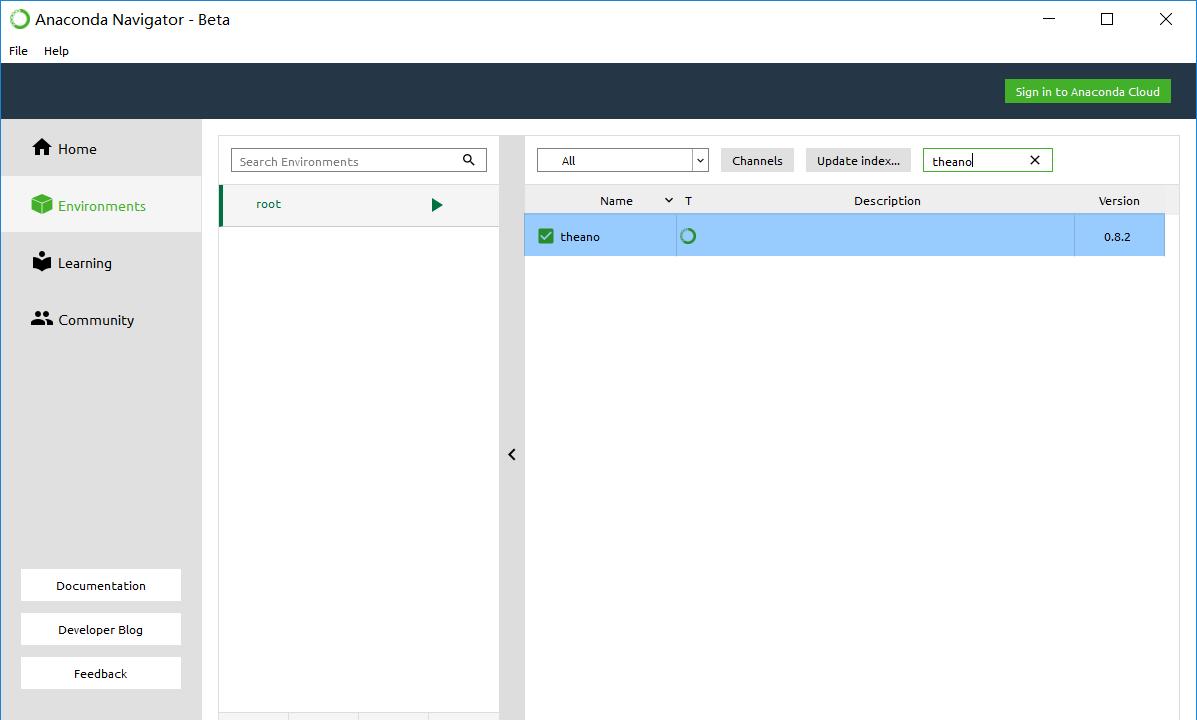This screenshot has height=720, width=1197.
Task: Open the Developer Blog
Action: [x=101, y=629]
